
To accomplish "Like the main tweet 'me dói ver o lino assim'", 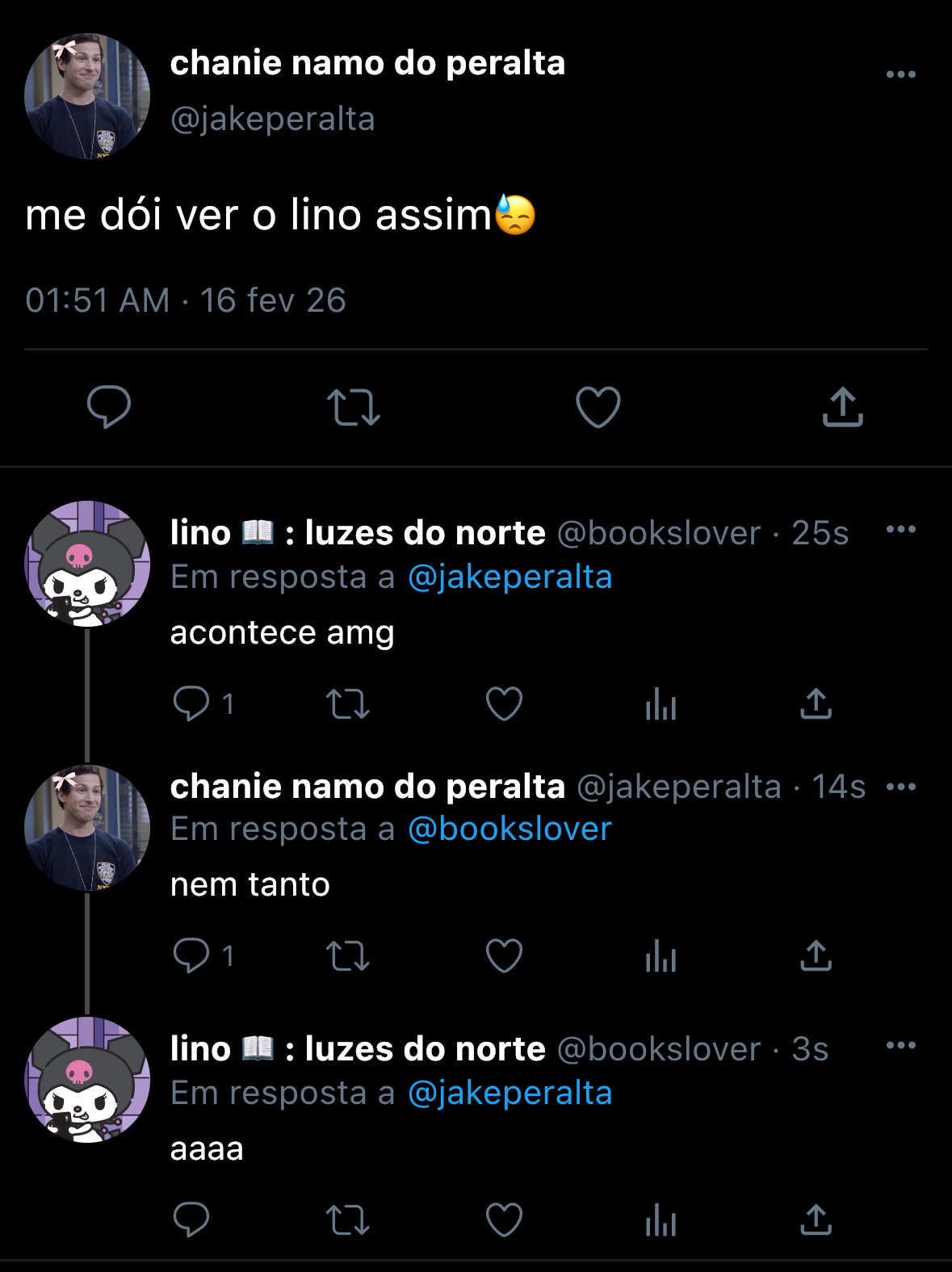I will coord(598,406).
